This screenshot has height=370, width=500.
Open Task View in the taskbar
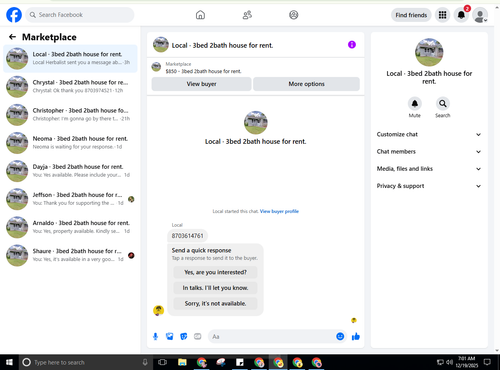[162, 362]
